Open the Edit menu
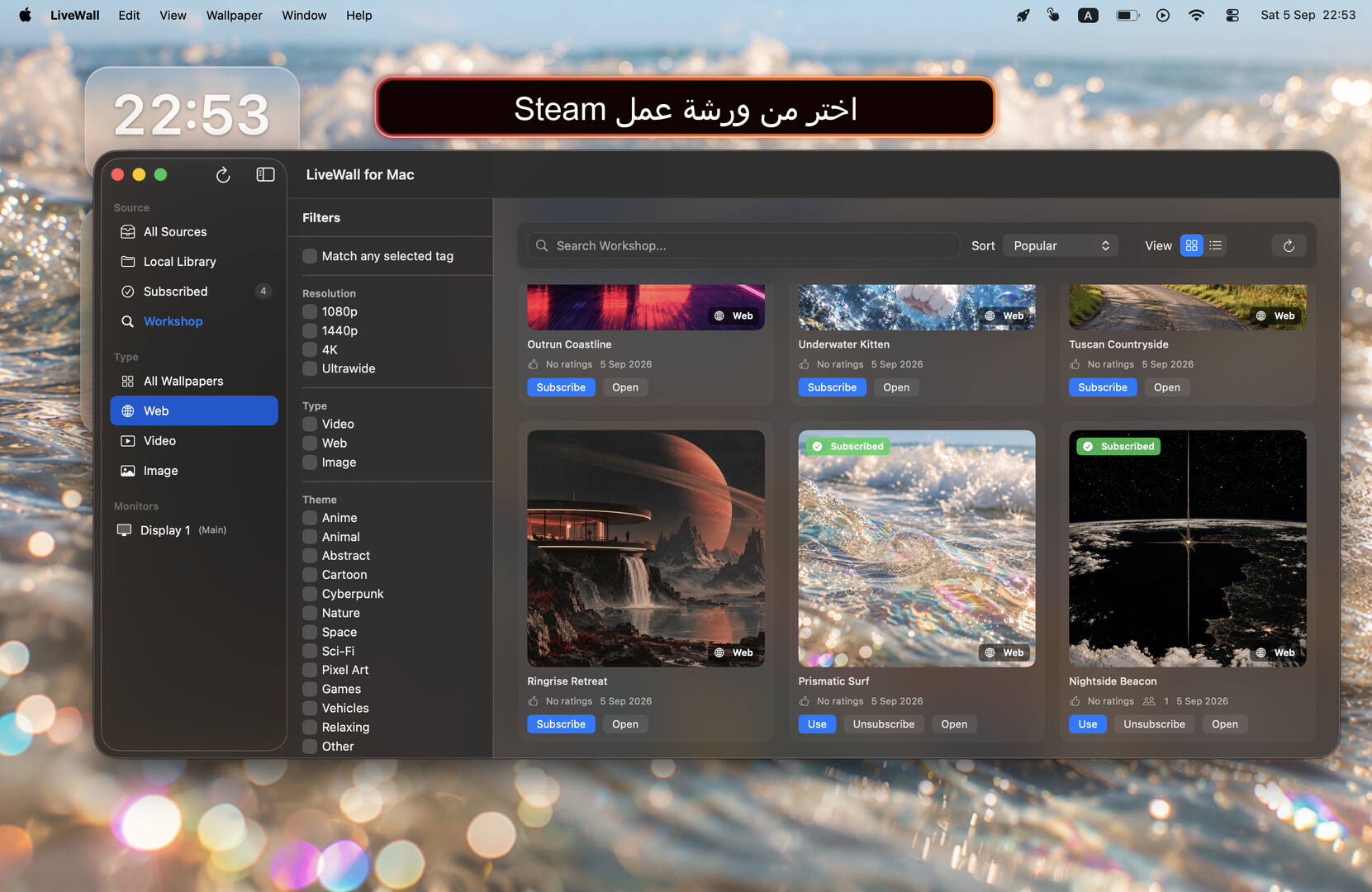Viewport: 1372px width, 892px height. (129, 15)
